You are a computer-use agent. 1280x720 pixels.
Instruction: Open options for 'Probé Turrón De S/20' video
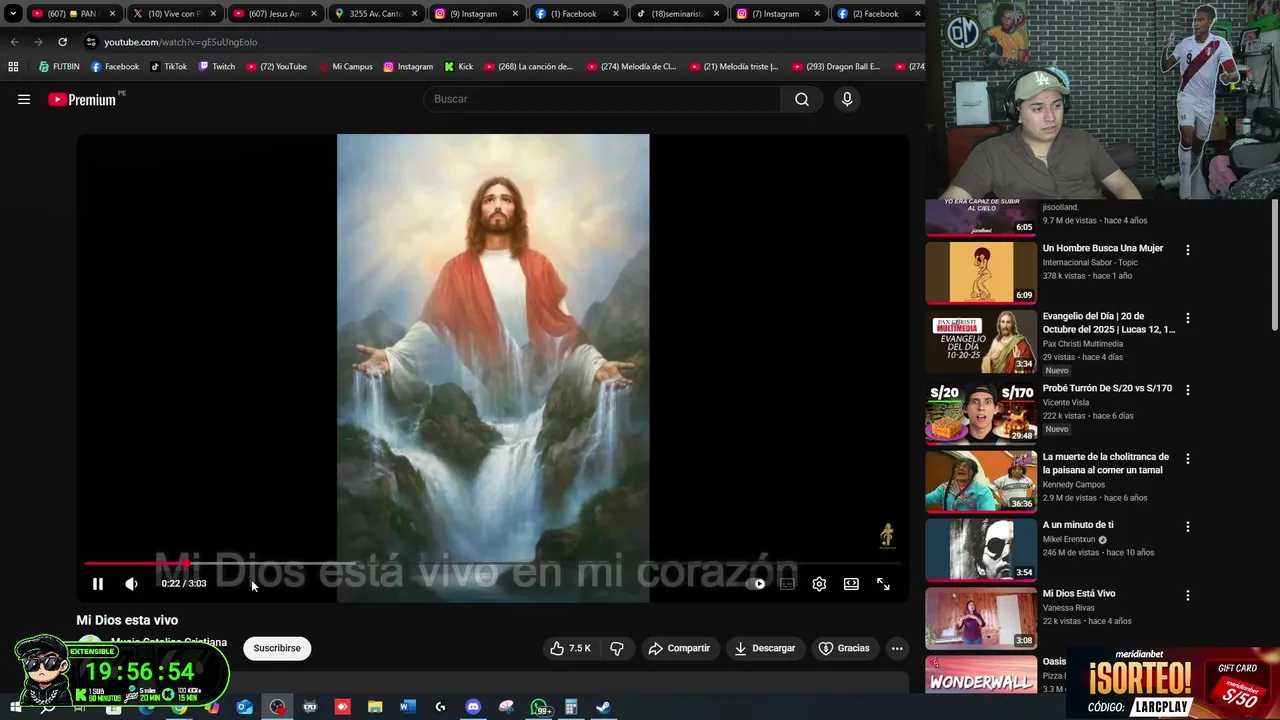pyautogui.click(x=1188, y=390)
